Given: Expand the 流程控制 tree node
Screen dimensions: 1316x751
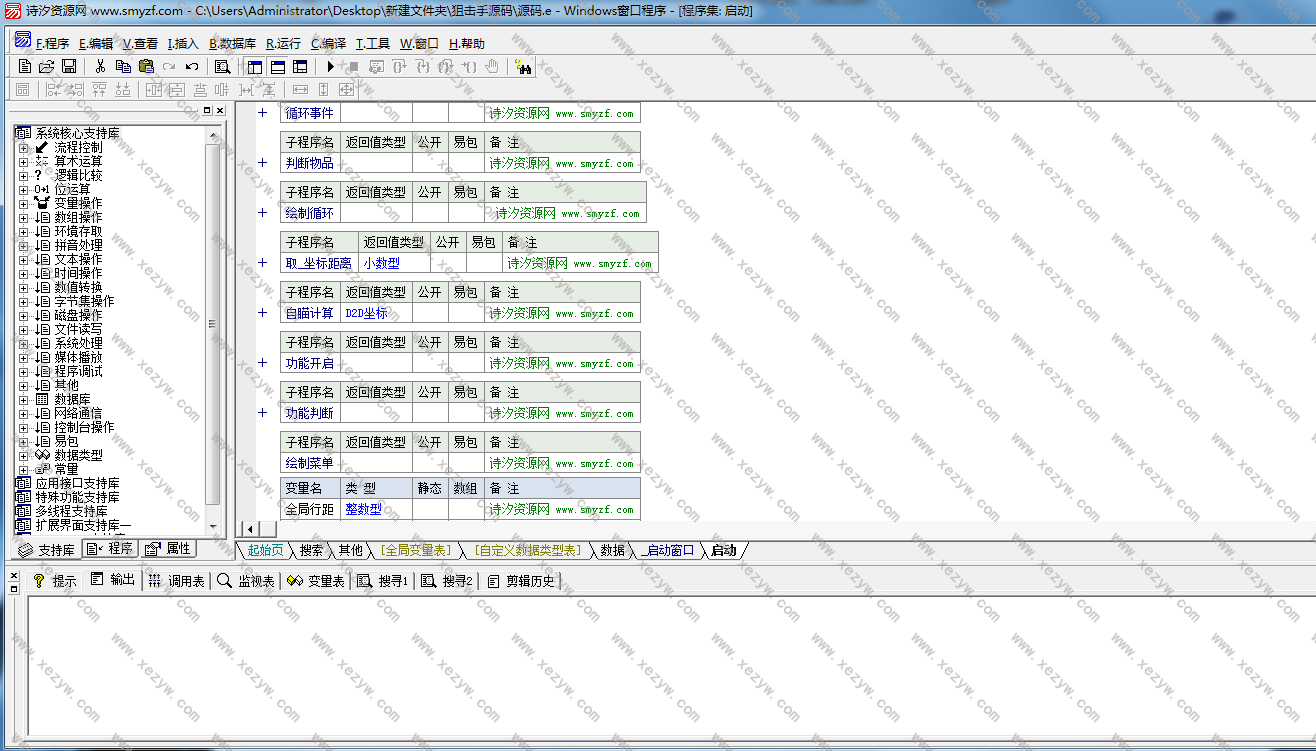Looking at the screenshot, I should point(24,148).
